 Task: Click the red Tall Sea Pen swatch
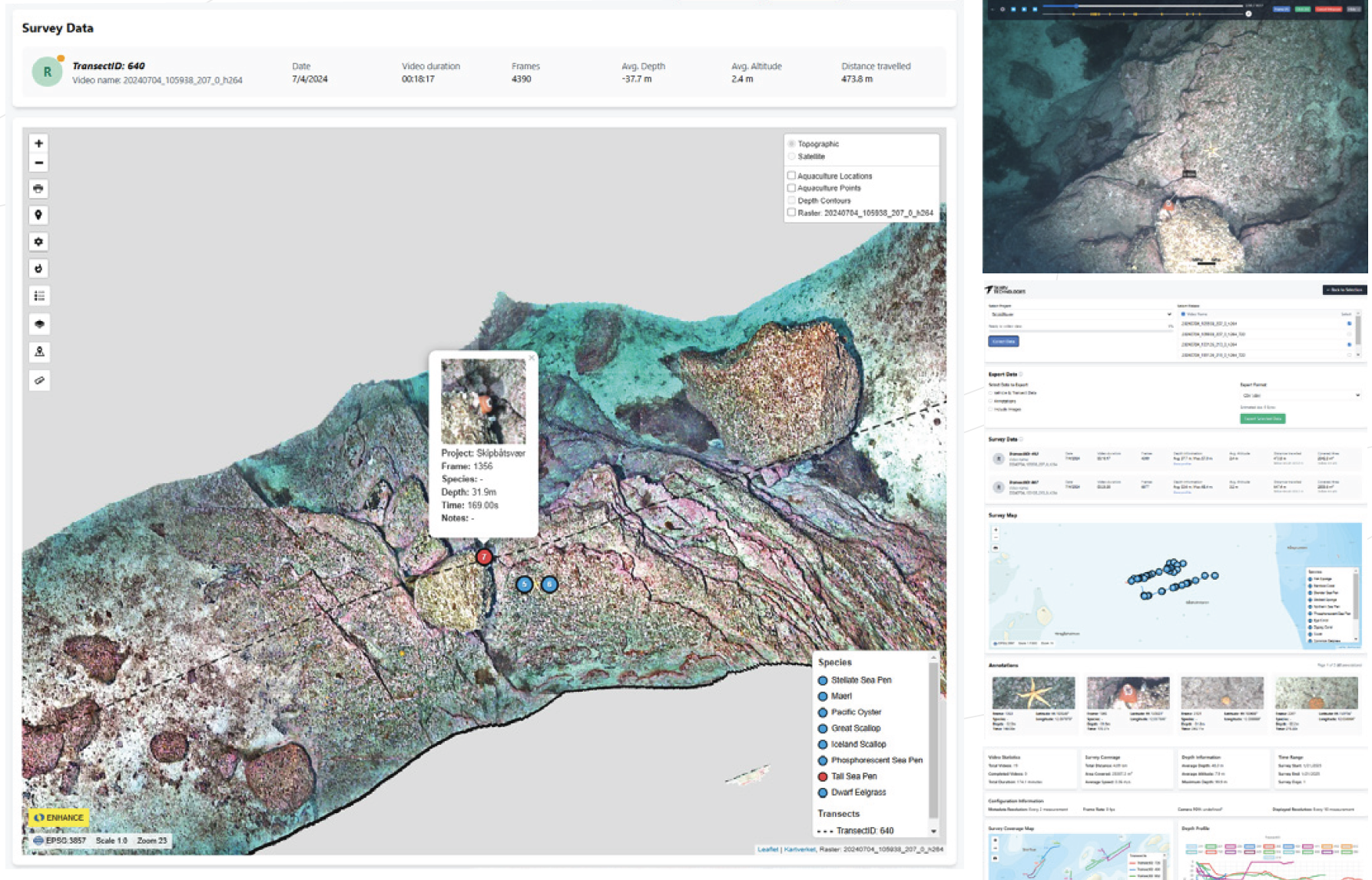[823, 776]
